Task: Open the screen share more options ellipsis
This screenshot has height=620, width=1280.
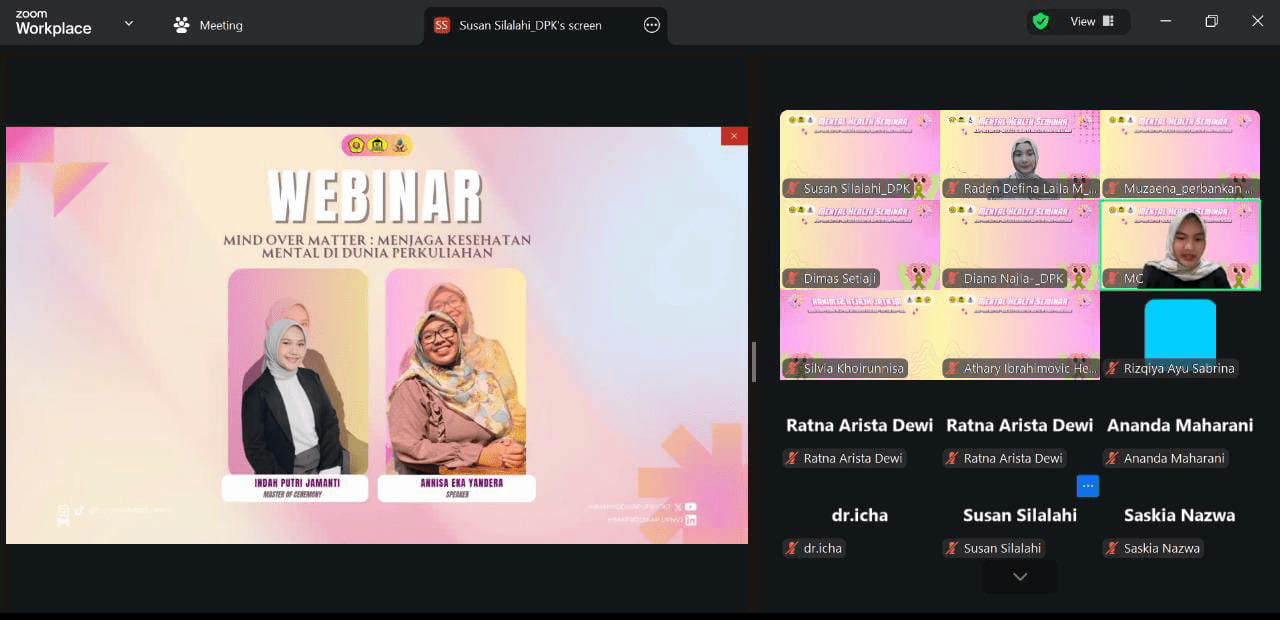Action: 652,25
